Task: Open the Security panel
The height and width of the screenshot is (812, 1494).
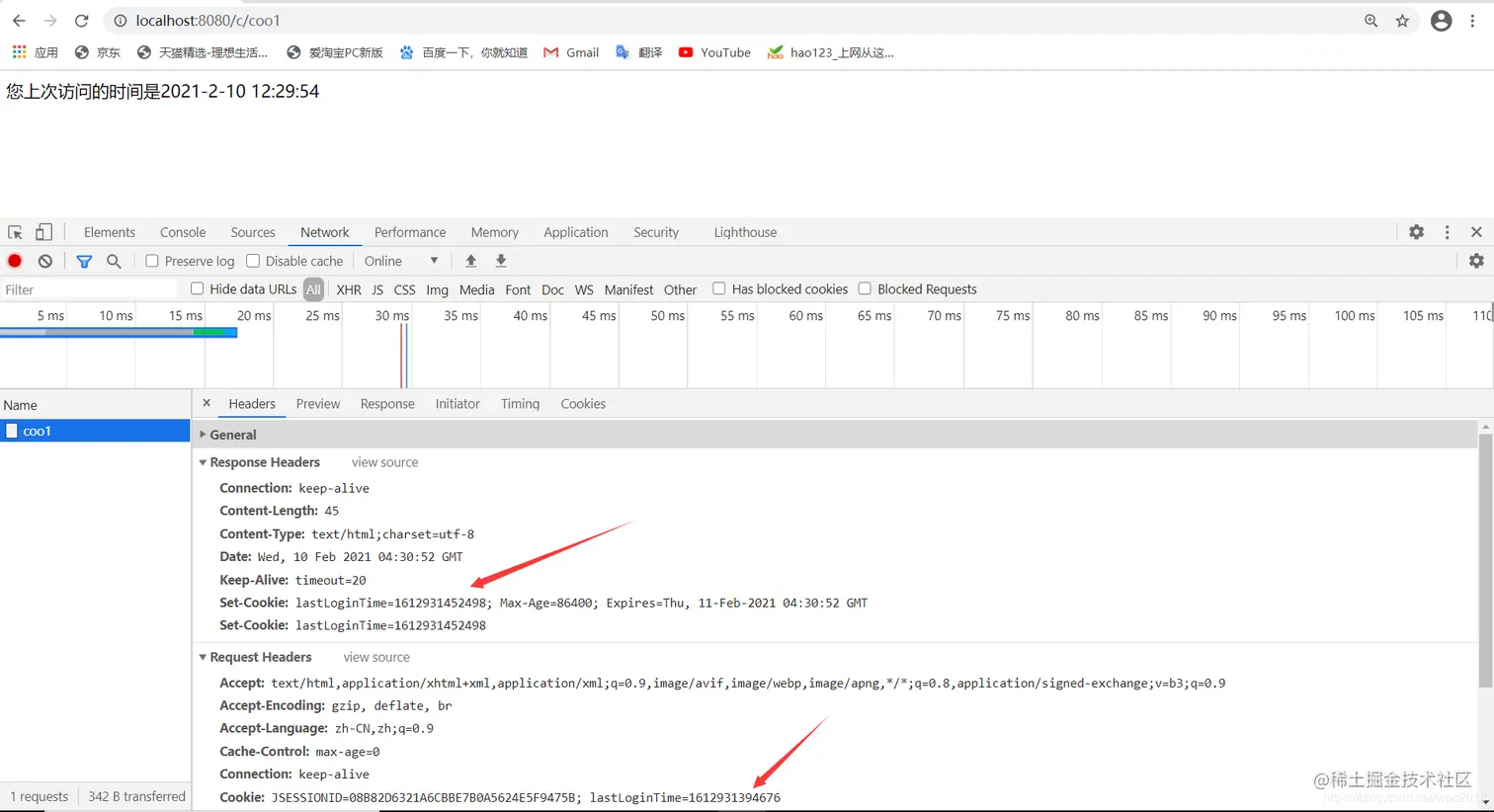Action: click(656, 232)
